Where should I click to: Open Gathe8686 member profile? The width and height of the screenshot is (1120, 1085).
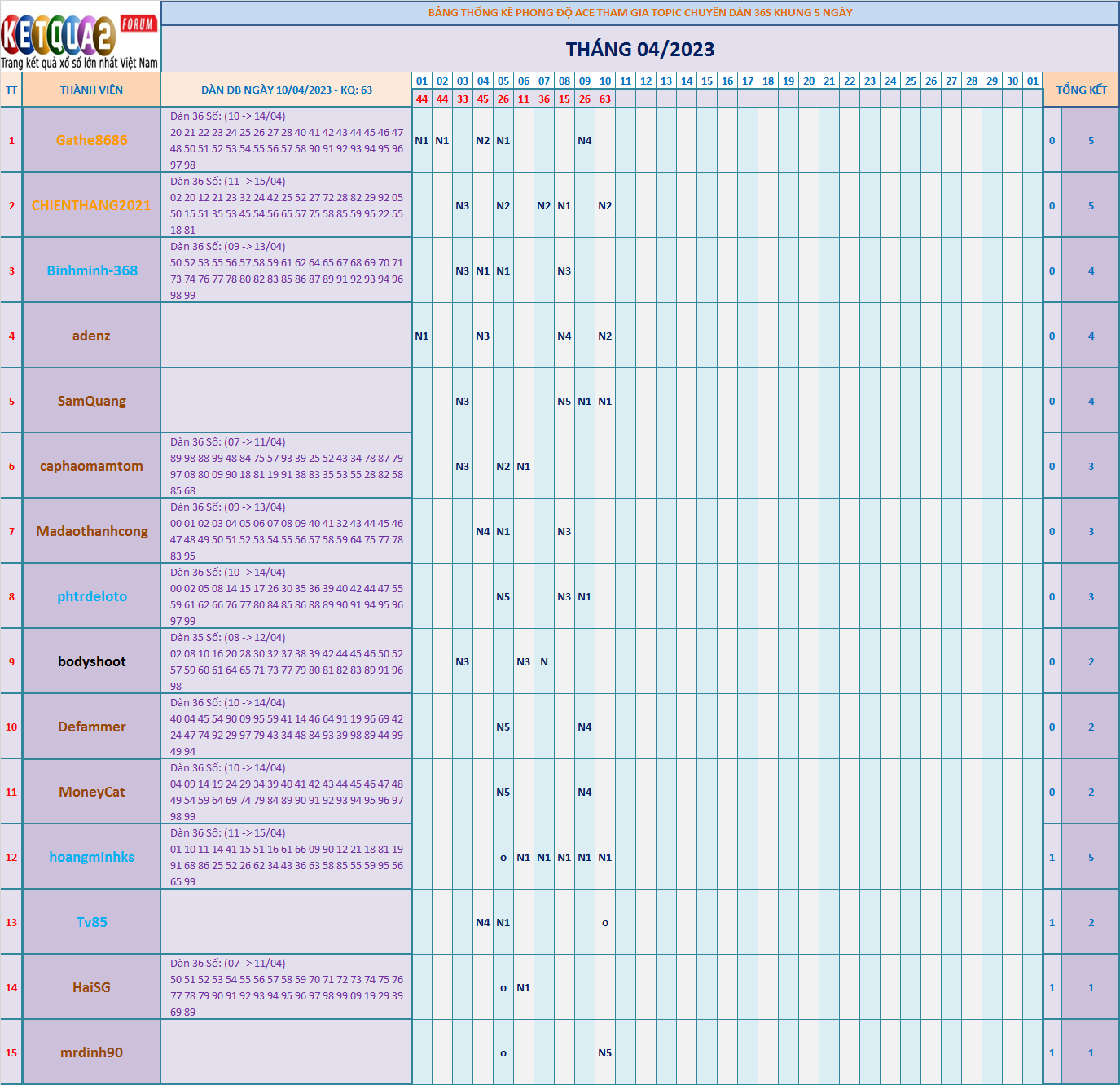tap(91, 140)
